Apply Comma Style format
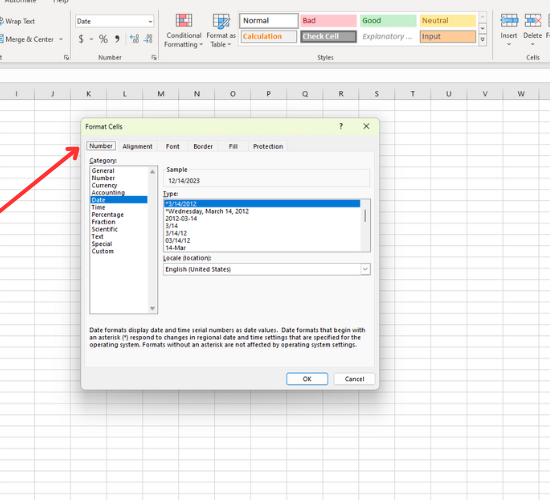Viewport: 550px width, 500px height. (x=117, y=39)
